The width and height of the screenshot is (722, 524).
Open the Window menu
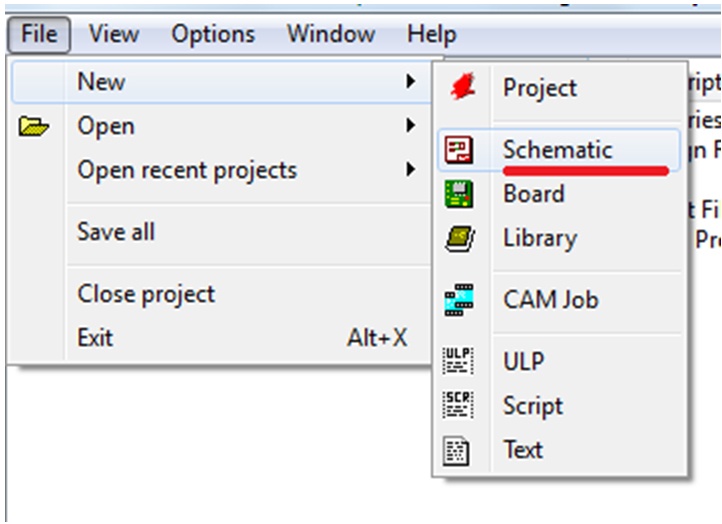329,34
